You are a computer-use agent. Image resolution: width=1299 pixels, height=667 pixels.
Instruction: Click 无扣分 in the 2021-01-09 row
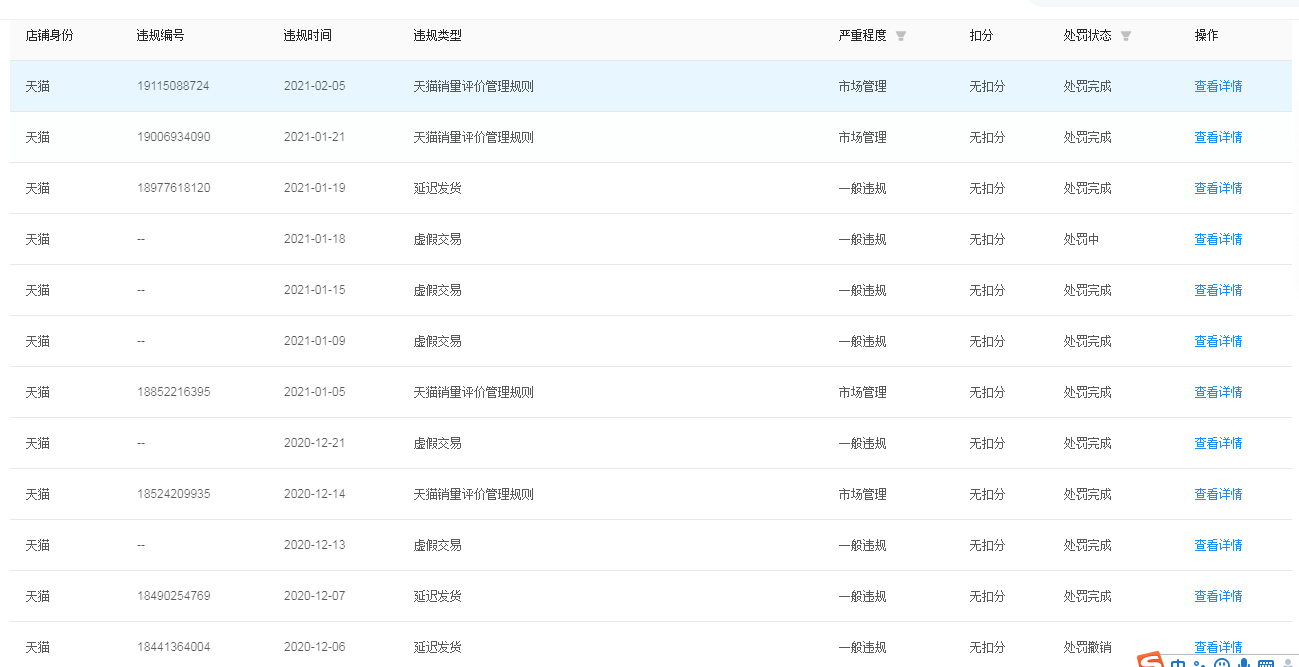click(x=987, y=341)
